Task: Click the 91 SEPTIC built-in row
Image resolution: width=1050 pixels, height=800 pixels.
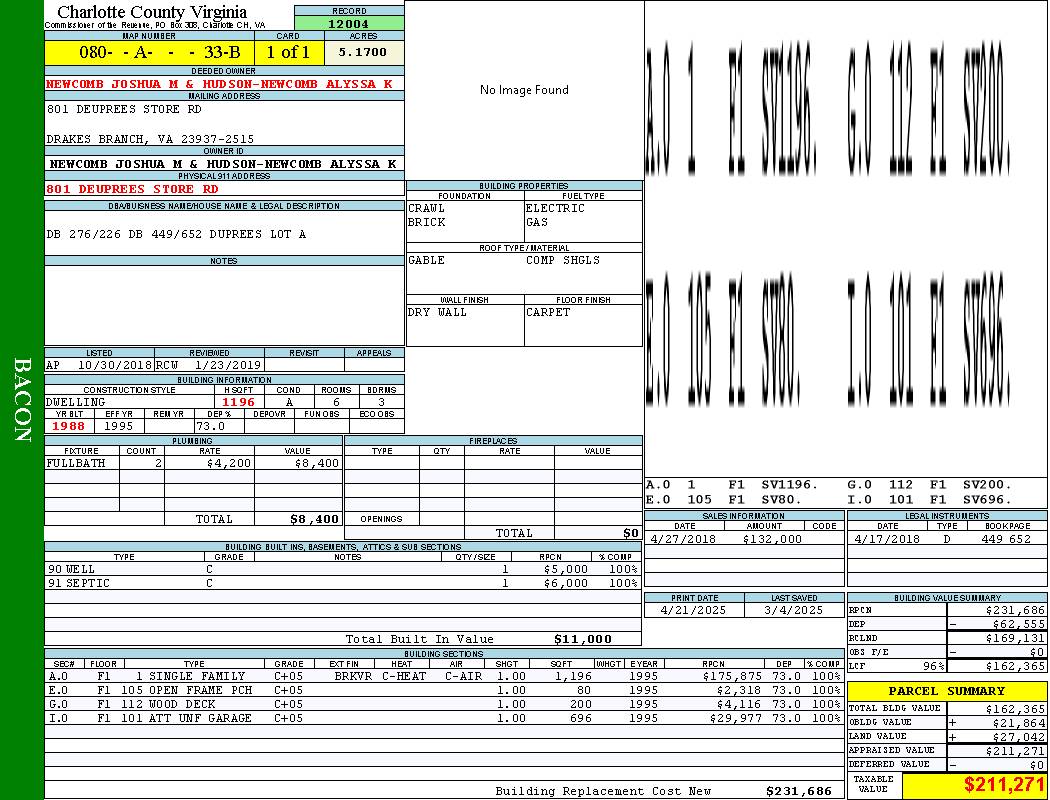Action: pyautogui.click(x=343, y=584)
